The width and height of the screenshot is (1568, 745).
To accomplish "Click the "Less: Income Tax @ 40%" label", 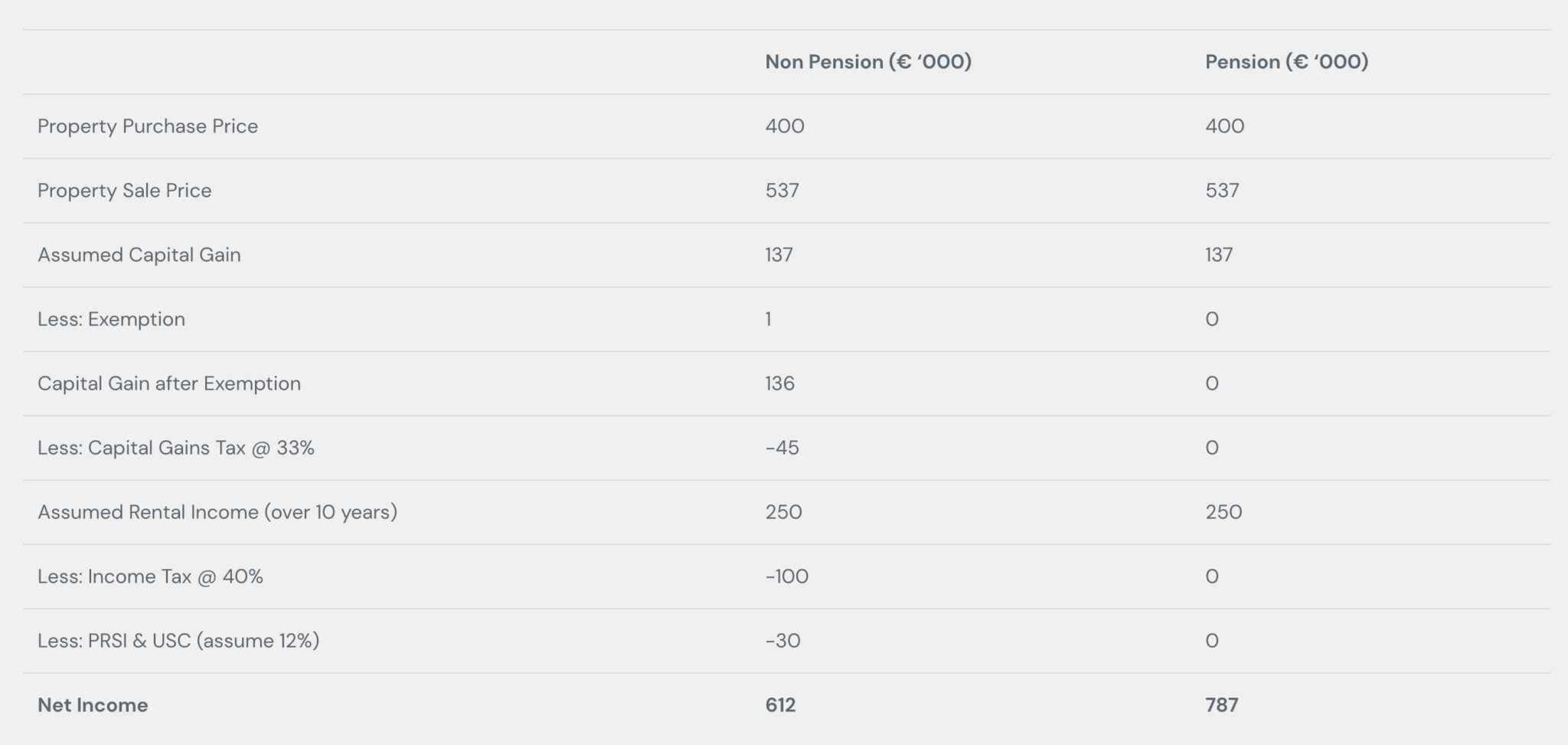I will point(150,577).
